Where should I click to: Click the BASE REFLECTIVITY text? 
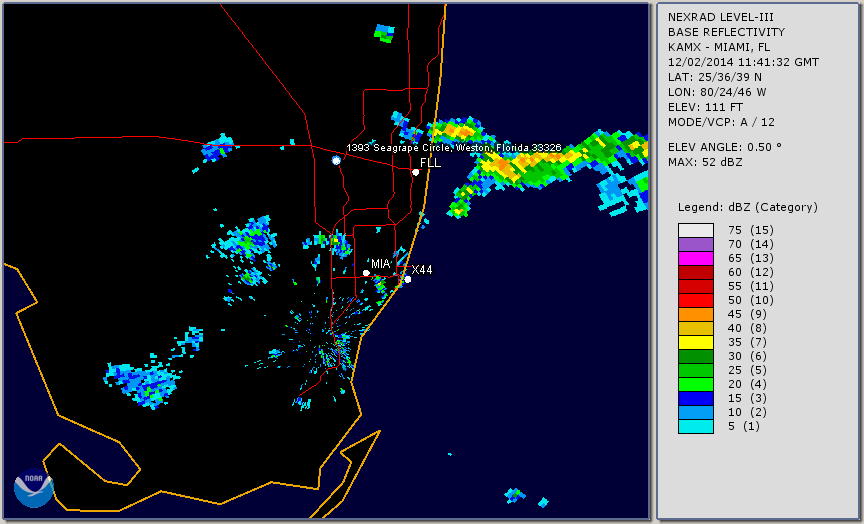726,33
